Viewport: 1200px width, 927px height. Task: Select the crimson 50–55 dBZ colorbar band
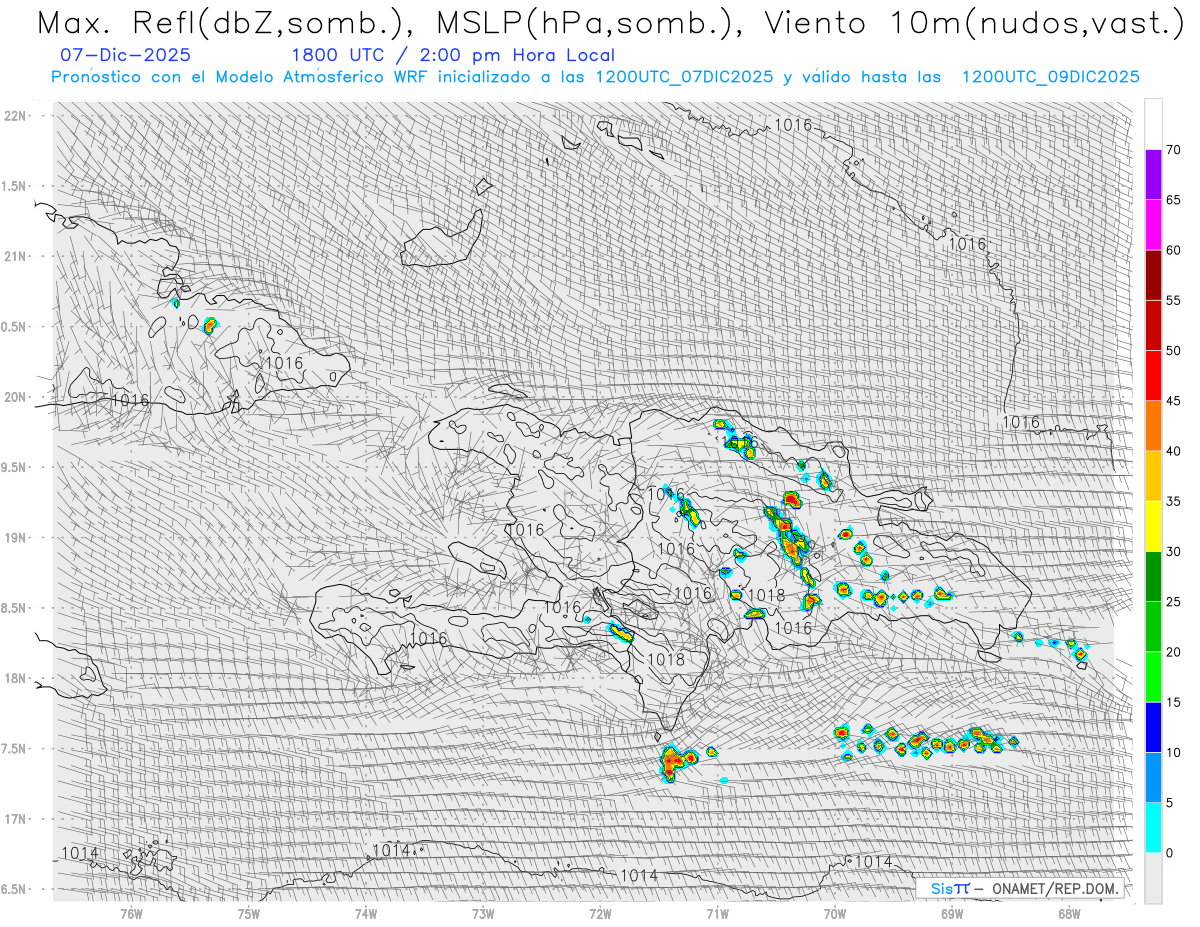tap(1153, 325)
